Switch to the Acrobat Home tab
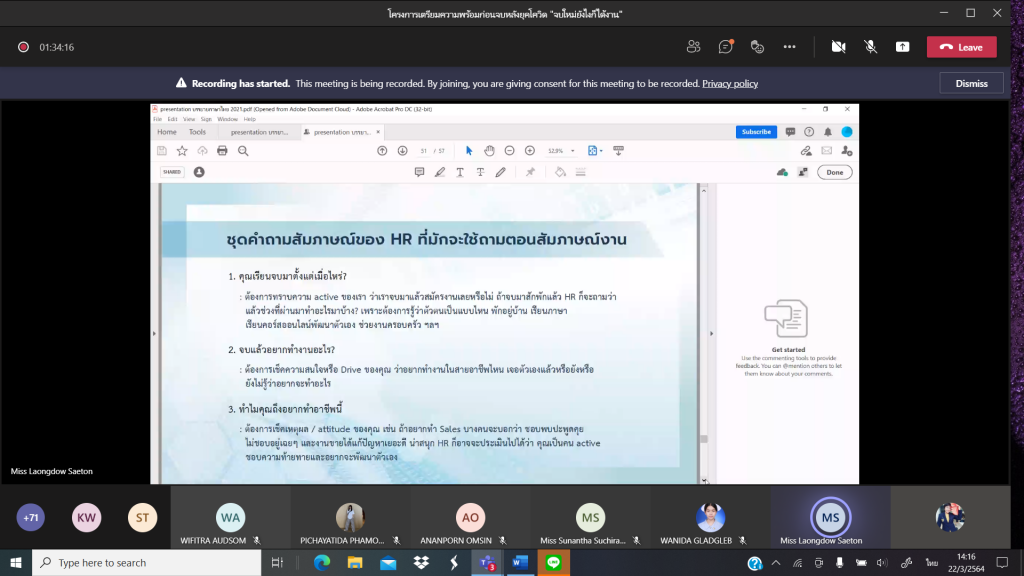 point(167,132)
